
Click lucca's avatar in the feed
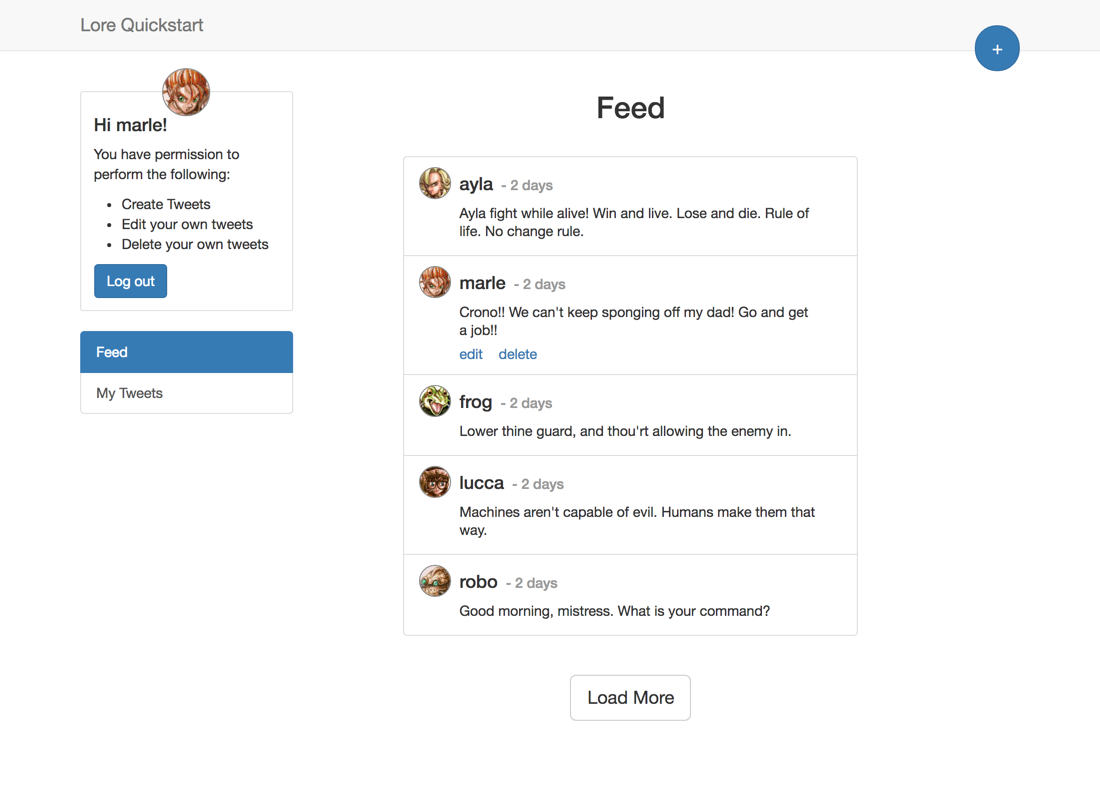pyautogui.click(x=435, y=482)
